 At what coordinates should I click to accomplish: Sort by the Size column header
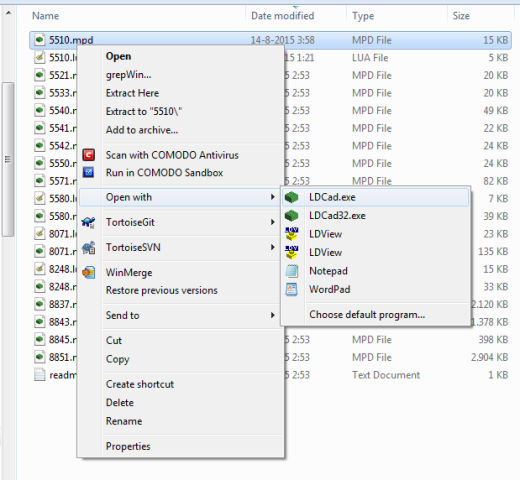pyautogui.click(x=461, y=16)
